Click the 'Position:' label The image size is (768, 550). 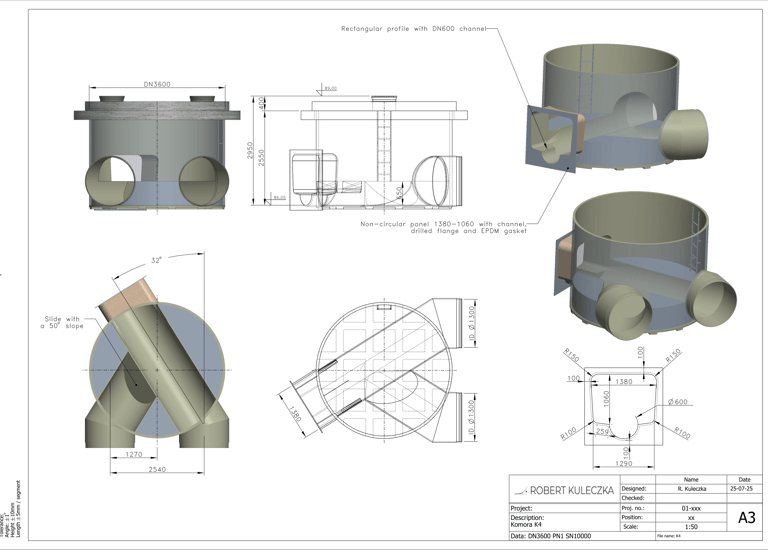pos(632,517)
